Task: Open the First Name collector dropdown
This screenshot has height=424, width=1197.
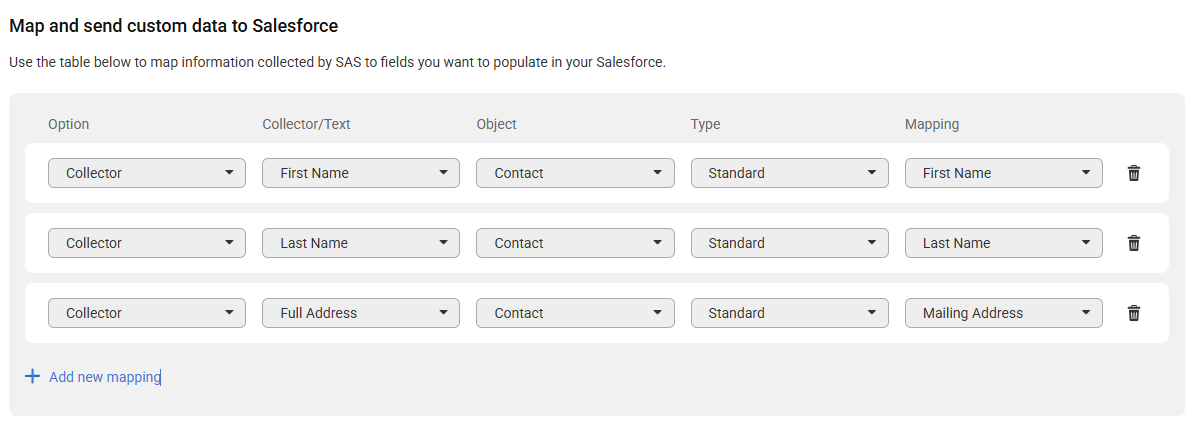Action: pyautogui.click(x=361, y=173)
